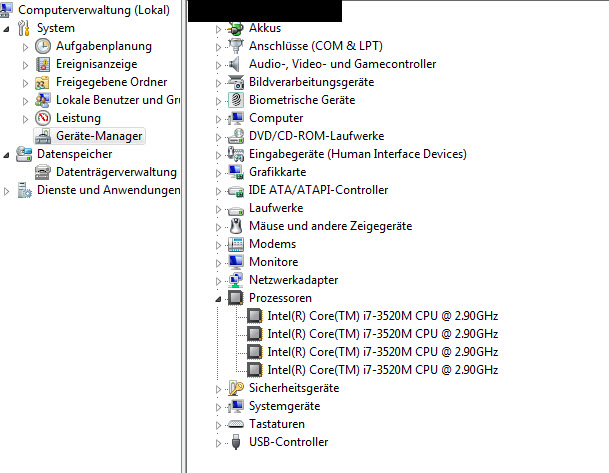Select Audio-, Video- und Gamecontroller label

point(342,64)
